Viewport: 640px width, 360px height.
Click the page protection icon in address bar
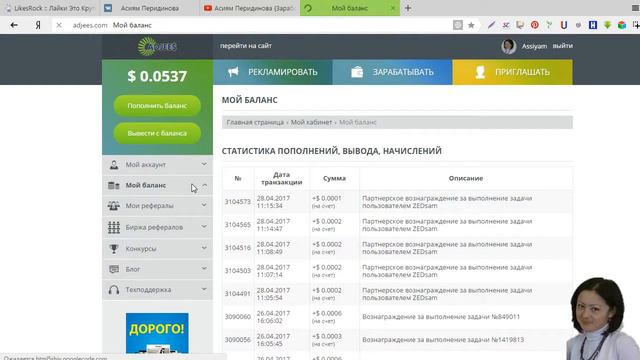pyautogui.click(x=458, y=25)
